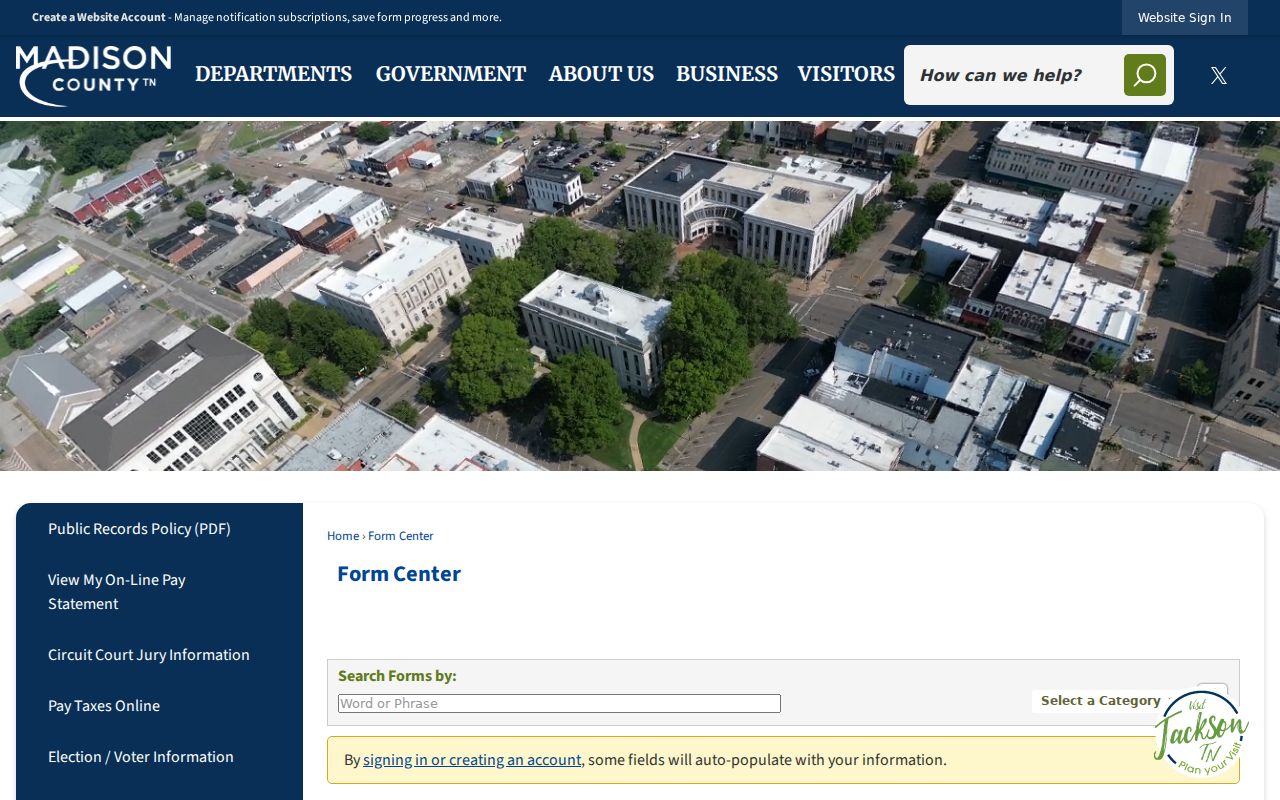Open the Government menu
The image size is (1280, 800).
click(451, 74)
